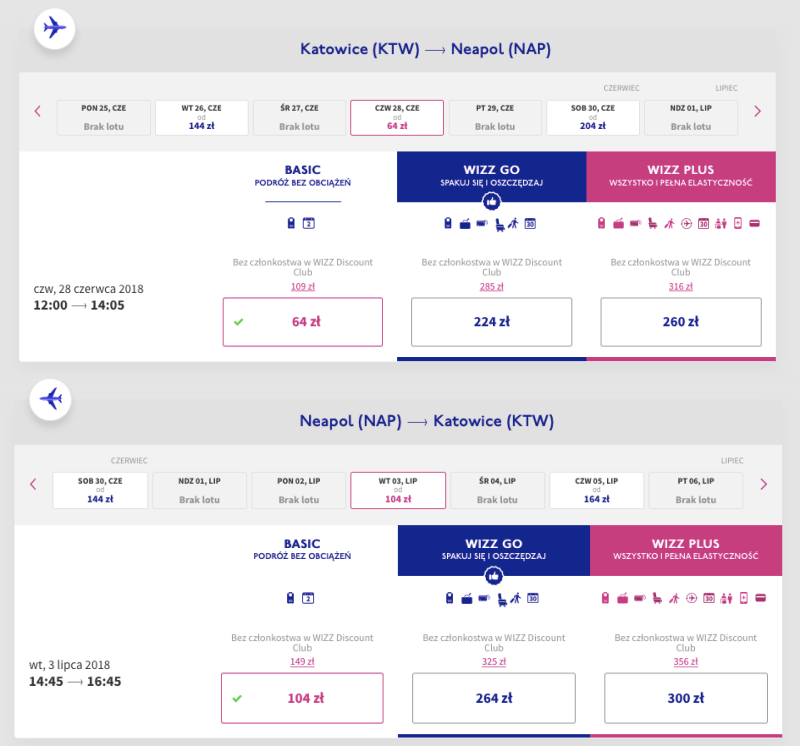This screenshot has width=800, height=746.
Task: Click the cabin bag icon under BASIC for the Katowice–Neapol flight
Action: [x=291, y=223]
